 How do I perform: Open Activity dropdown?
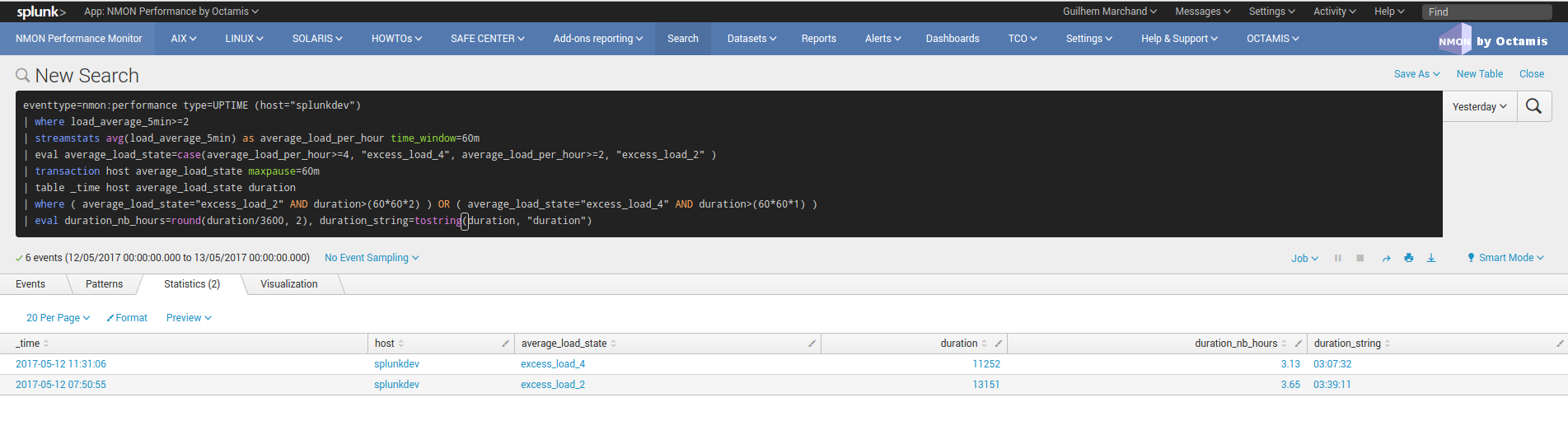click(x=1335, y=12)
